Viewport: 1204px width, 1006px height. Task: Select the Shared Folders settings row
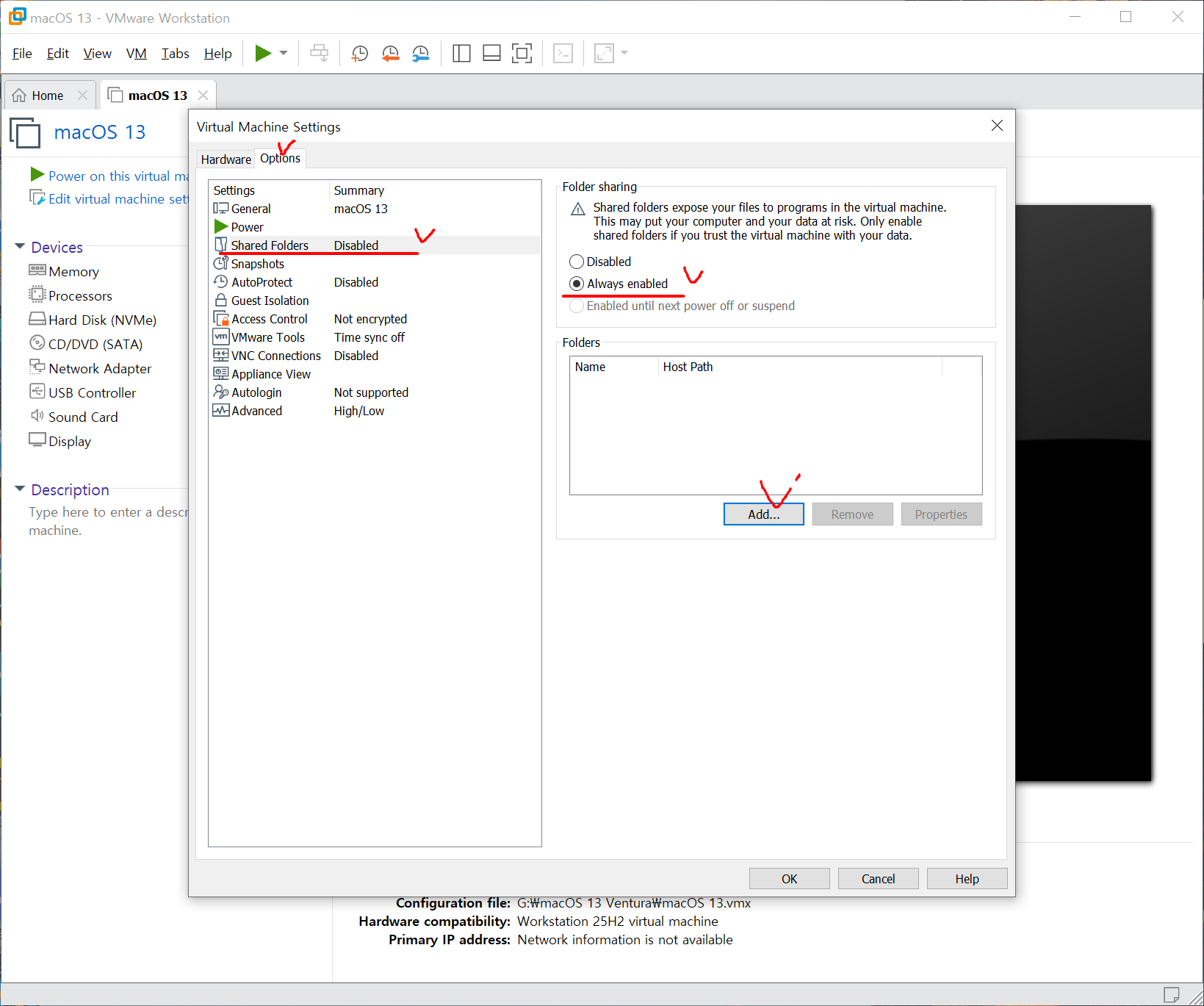[375, 245]
